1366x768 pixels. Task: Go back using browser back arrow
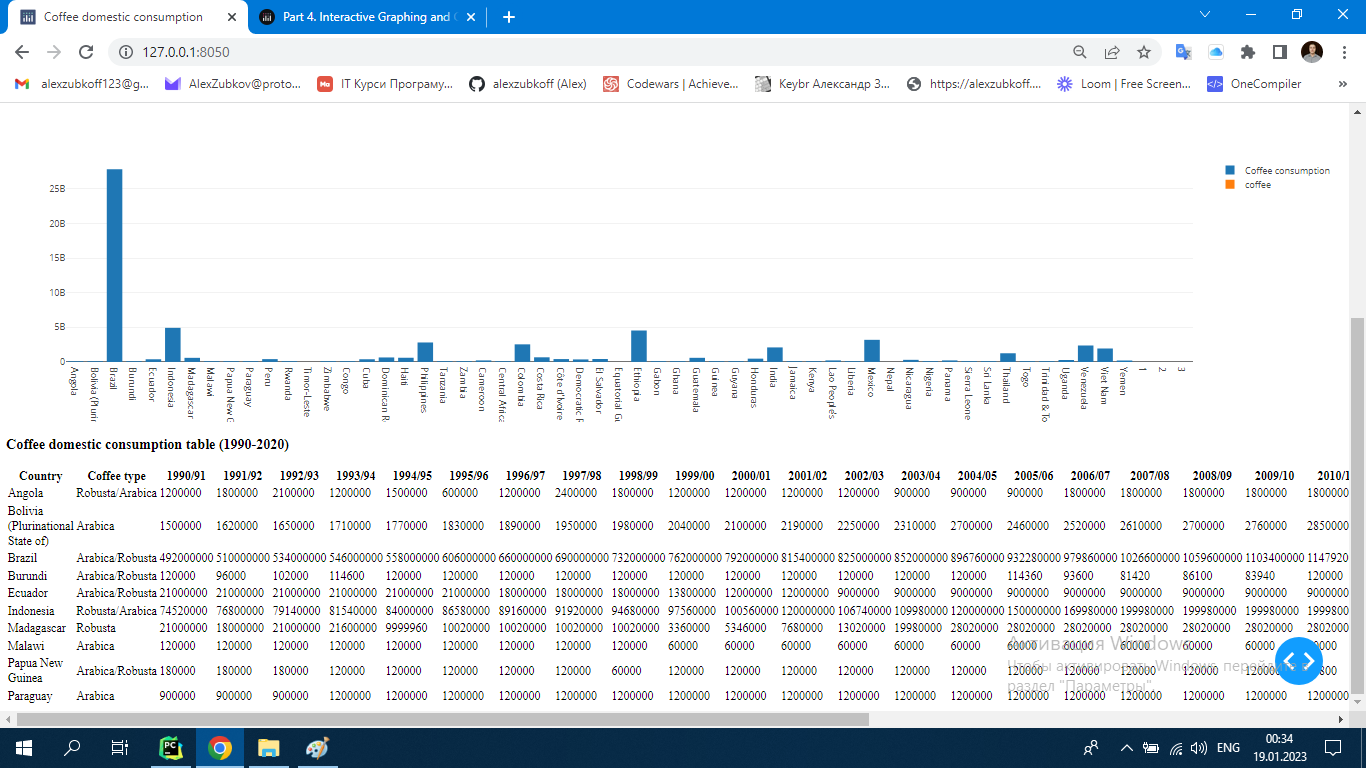point(22,52)
